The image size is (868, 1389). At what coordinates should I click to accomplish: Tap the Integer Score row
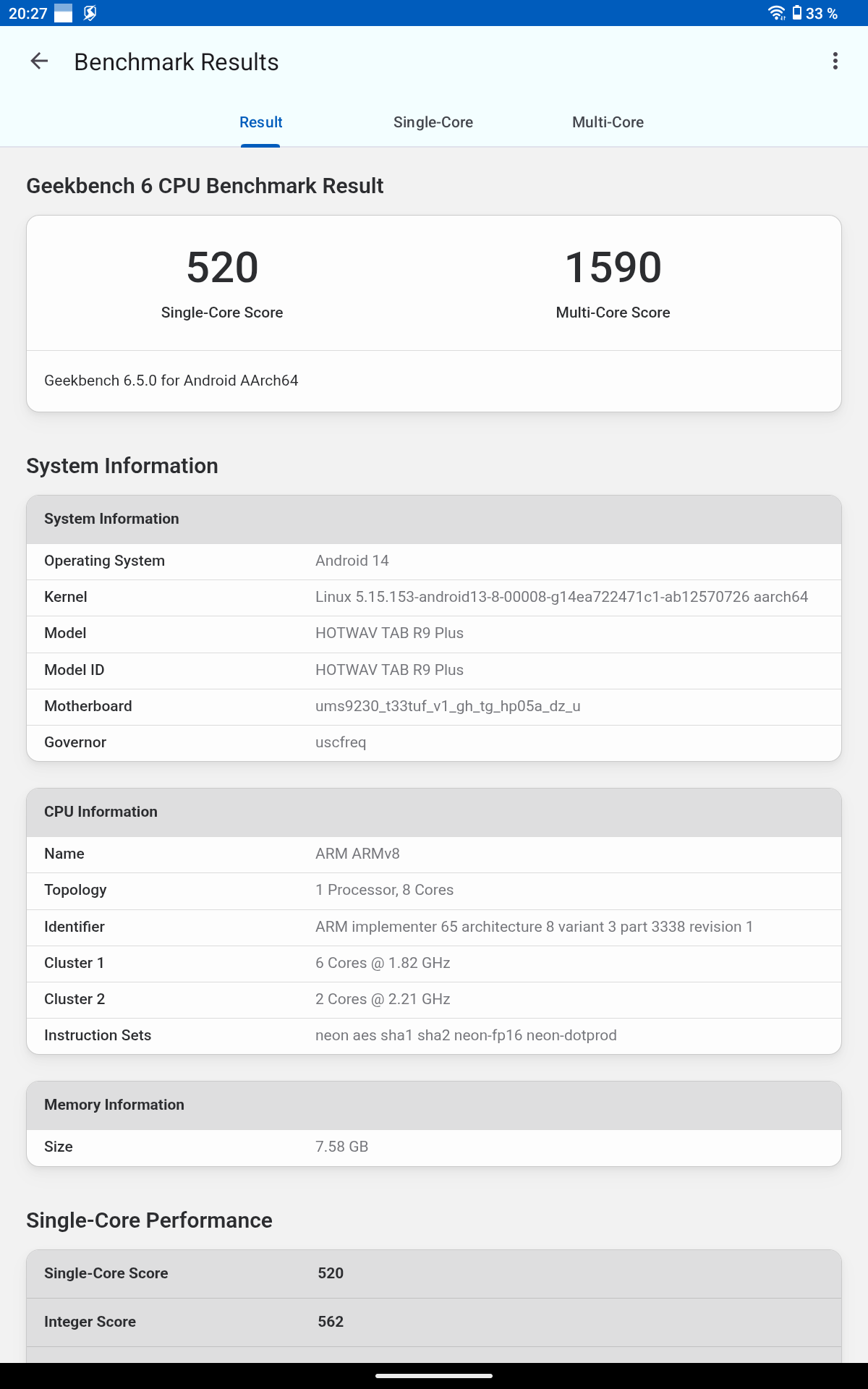coord(434,1322)
